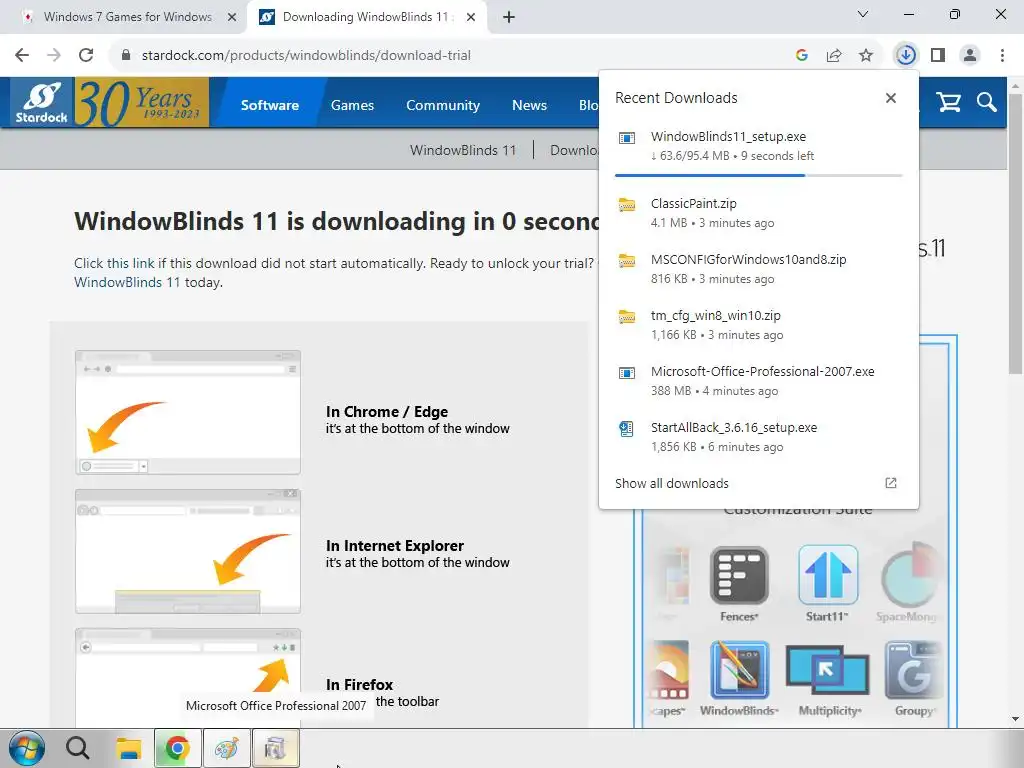Open the Stardock shopping cart
The height and width of the screenshot is (768, 1024).
(x=948, y=102)
